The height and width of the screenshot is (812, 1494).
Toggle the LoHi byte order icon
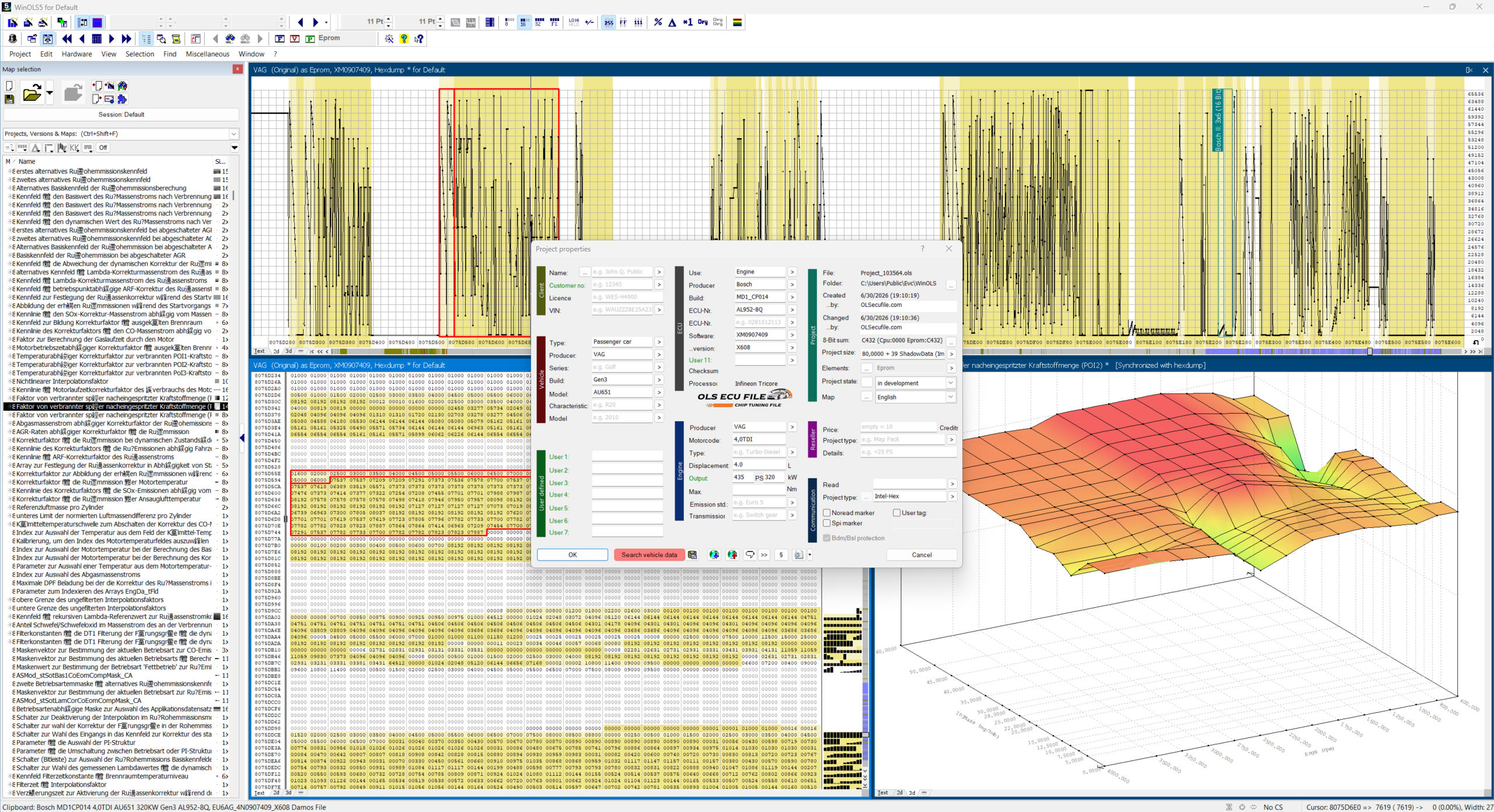tap(574, 22)
